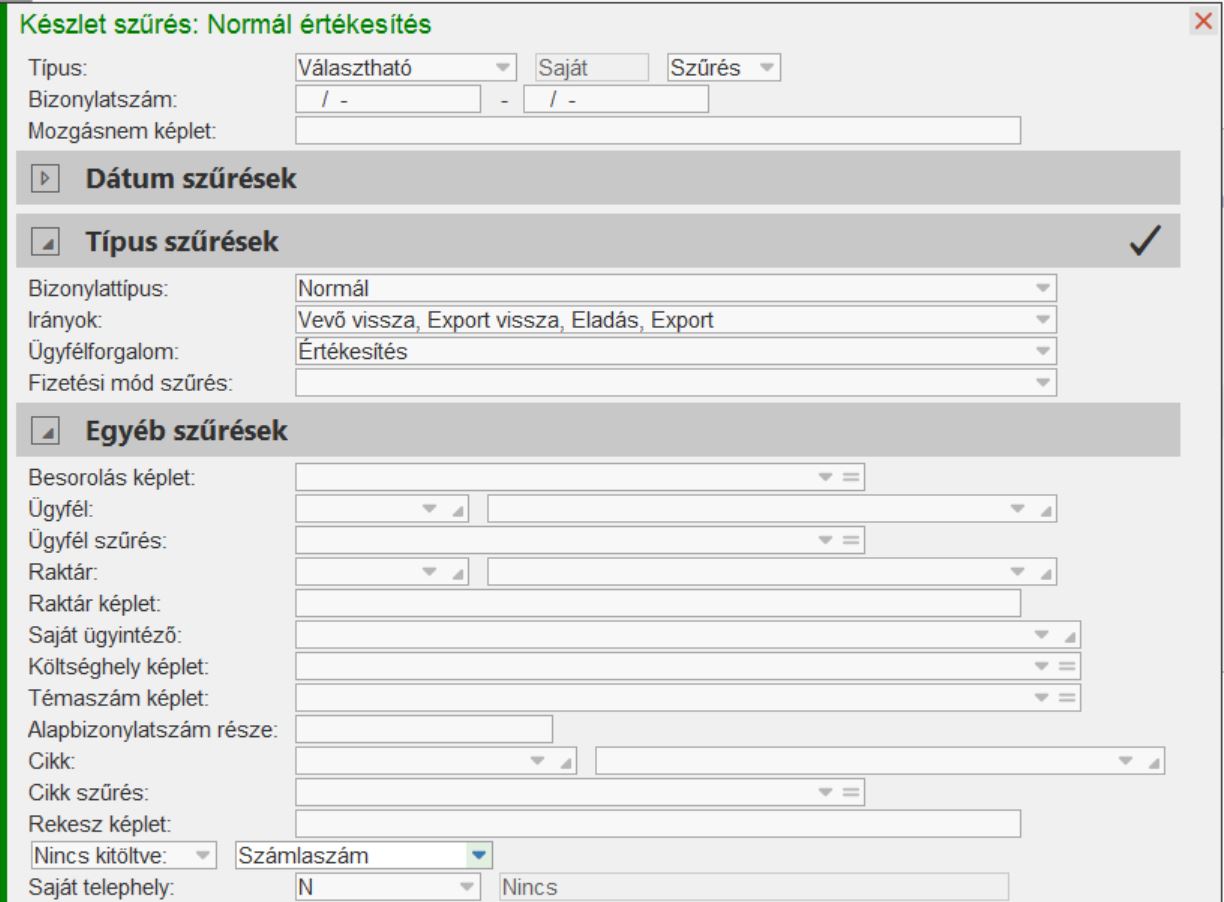Click the lookup triangle of Cikk code field
This screenshot has width=1224, height=902.
click(x=566, y=761)
